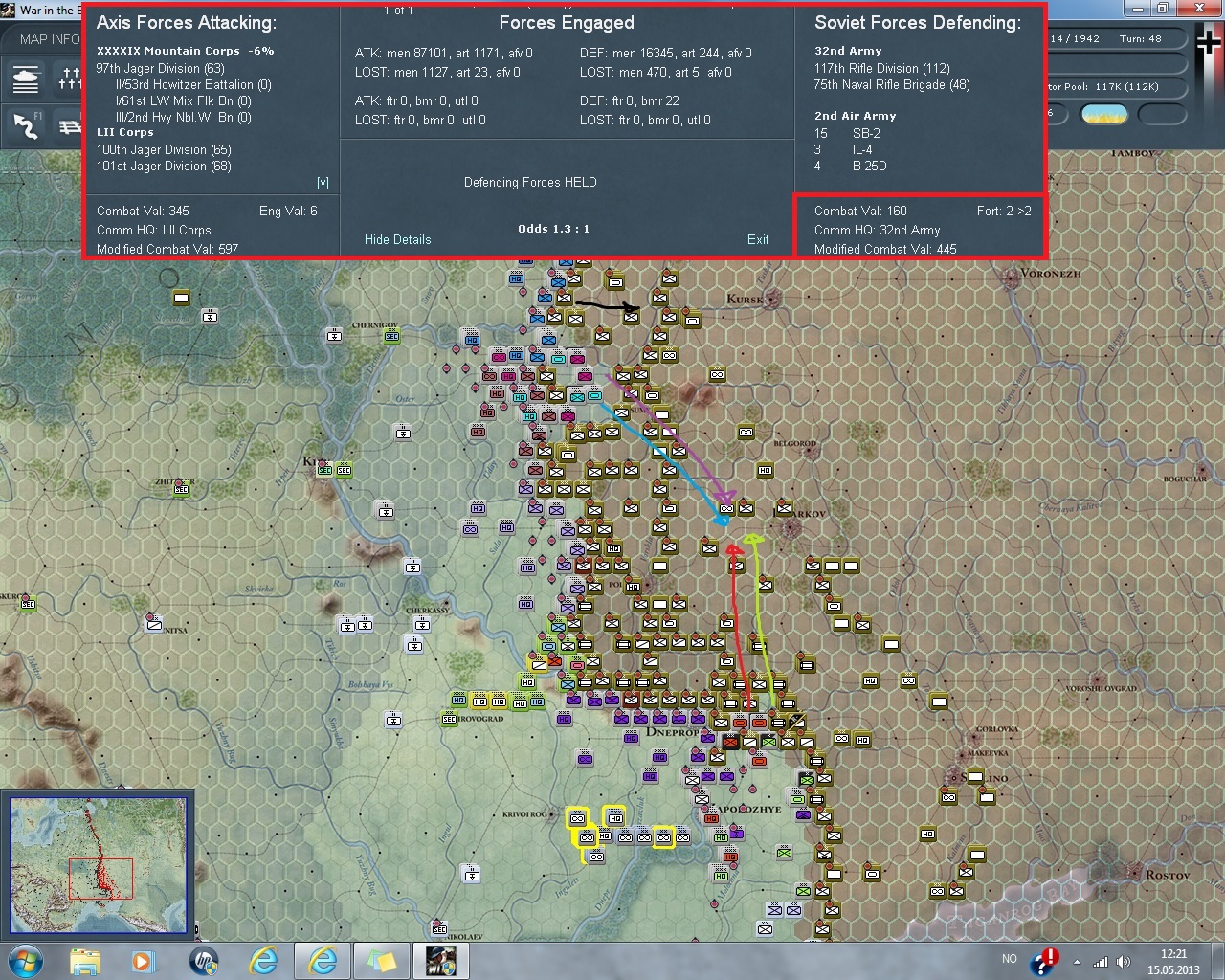The height and width of the screenshot is (980, 1225).
Task: Click the minimap overview
Action: pyautogui.click(x=98, y=864)
